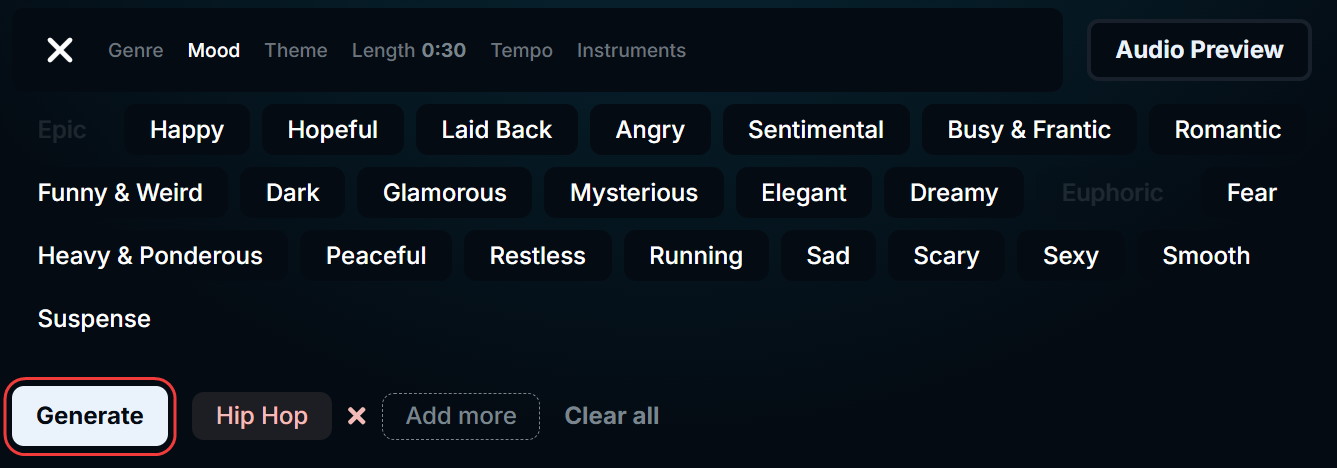Close the music options panel
The height and width of the screenshot is (468, 1337).
[x=60, y=50]
